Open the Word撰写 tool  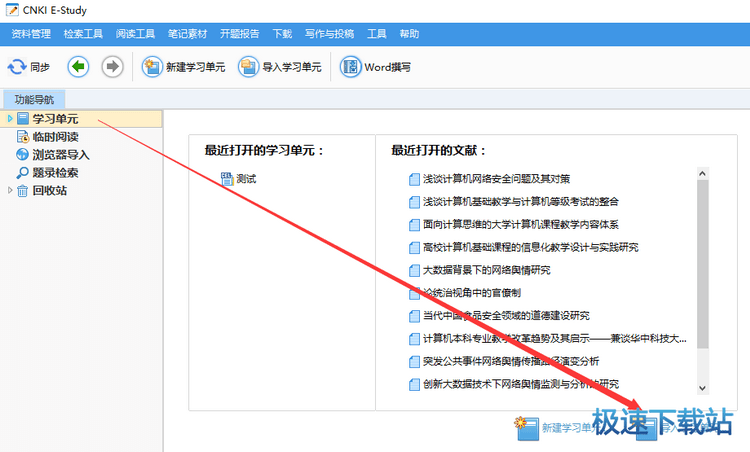point(351,67)
